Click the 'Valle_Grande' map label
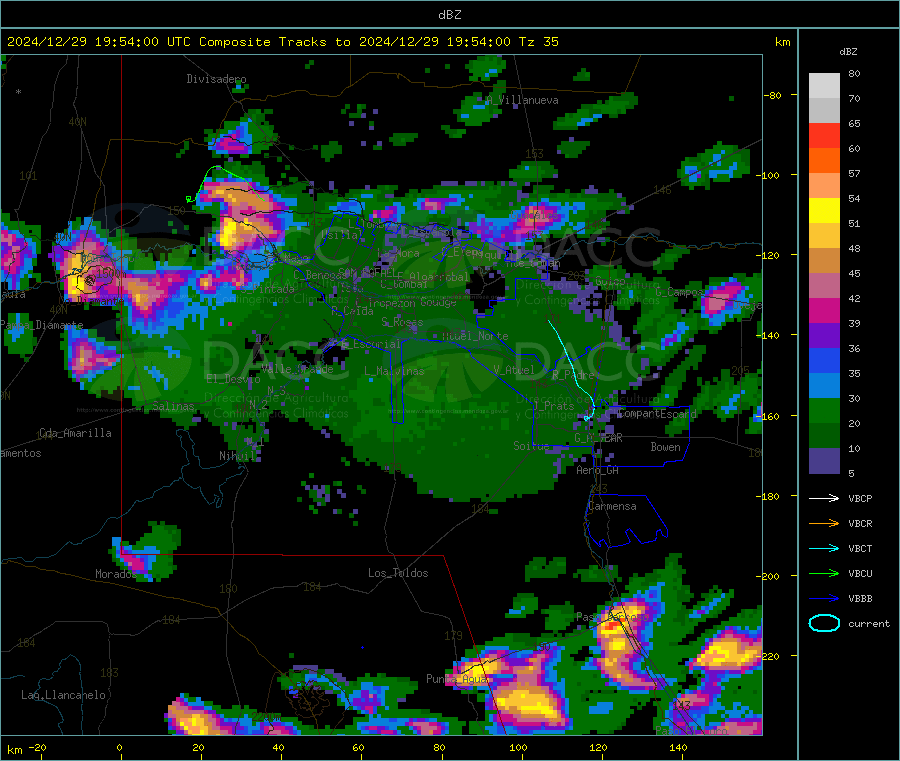The image size is (900, 761). coord(297,369)
